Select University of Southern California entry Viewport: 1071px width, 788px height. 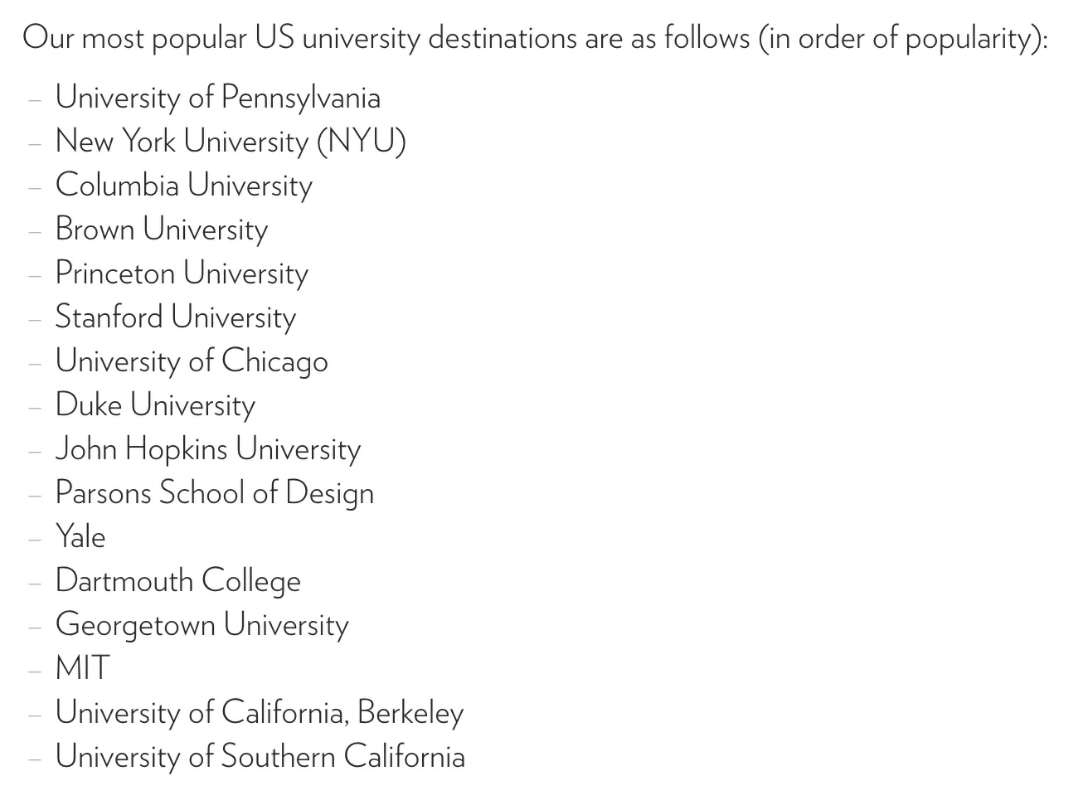[260, 757]
